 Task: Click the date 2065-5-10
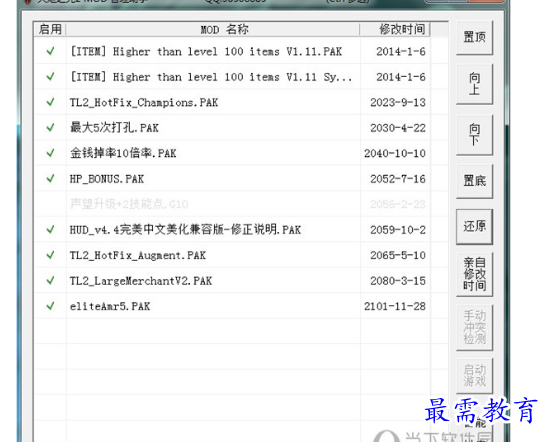coord(398,255)
